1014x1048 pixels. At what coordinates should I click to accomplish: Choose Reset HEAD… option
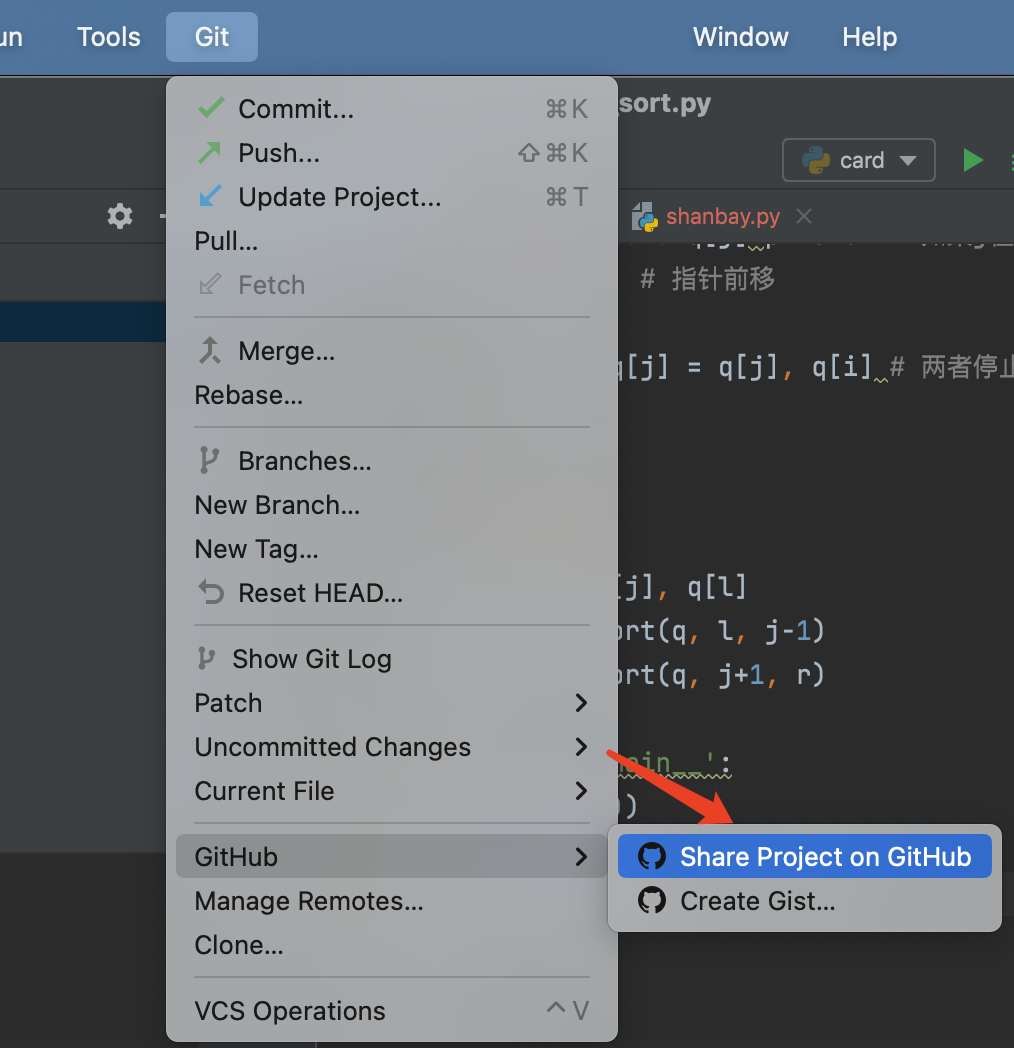click(320, 593)
